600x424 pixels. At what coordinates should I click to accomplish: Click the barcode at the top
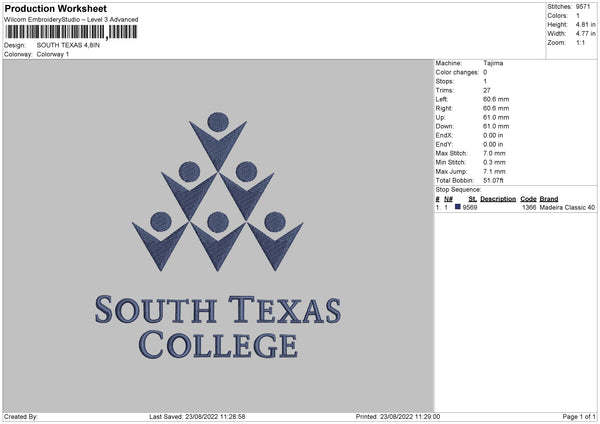coord(71,32)
